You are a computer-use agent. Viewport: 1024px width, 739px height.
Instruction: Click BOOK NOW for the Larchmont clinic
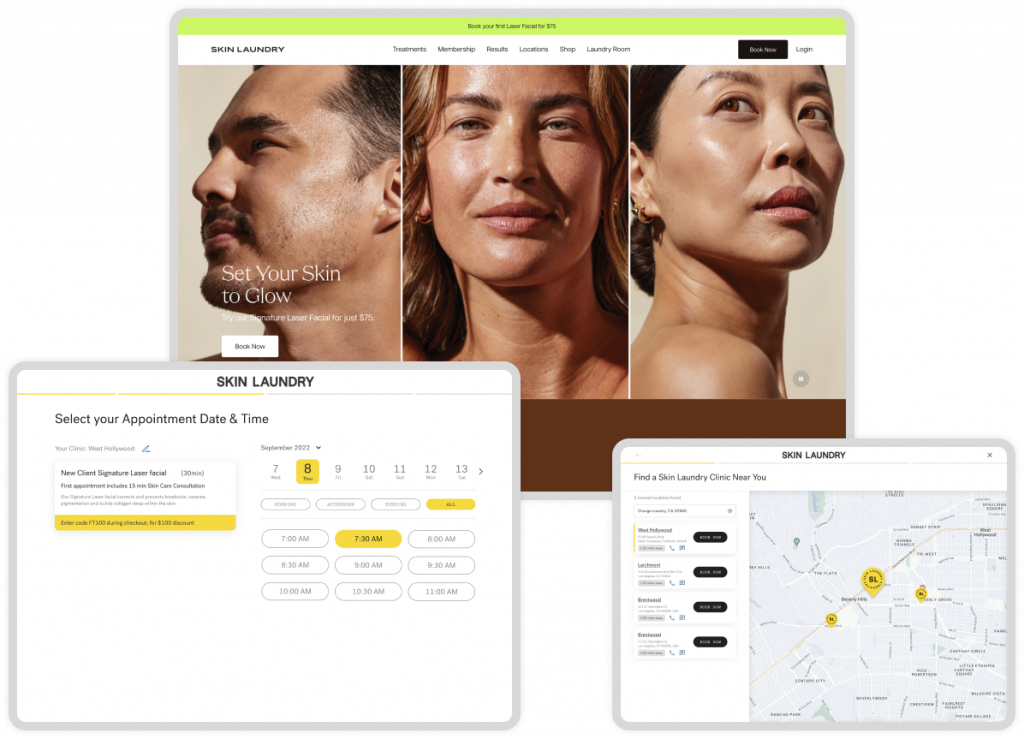tap(710, 572)
